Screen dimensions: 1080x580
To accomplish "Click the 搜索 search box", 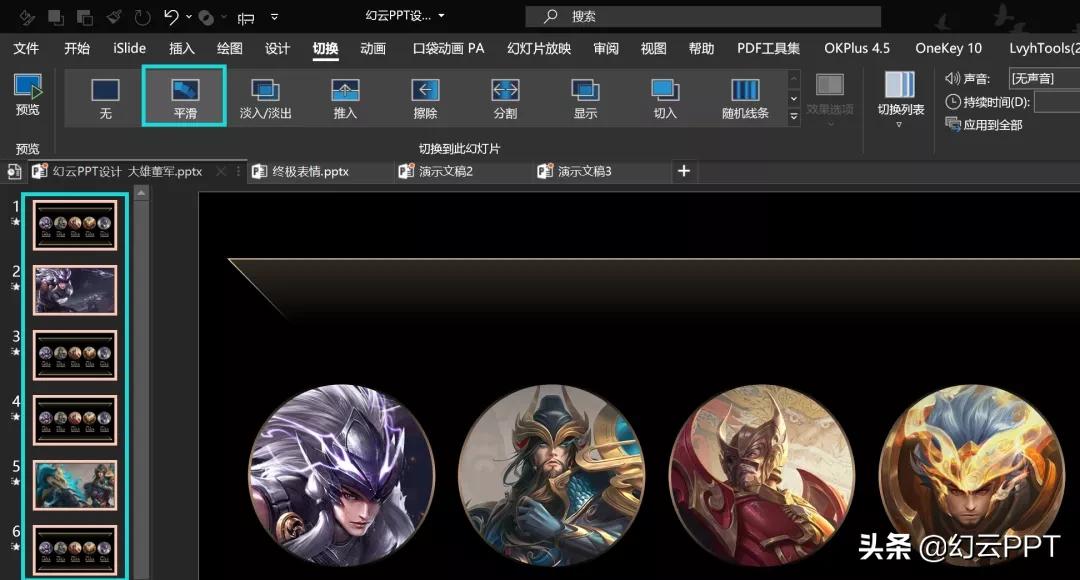I will [703, 17].
